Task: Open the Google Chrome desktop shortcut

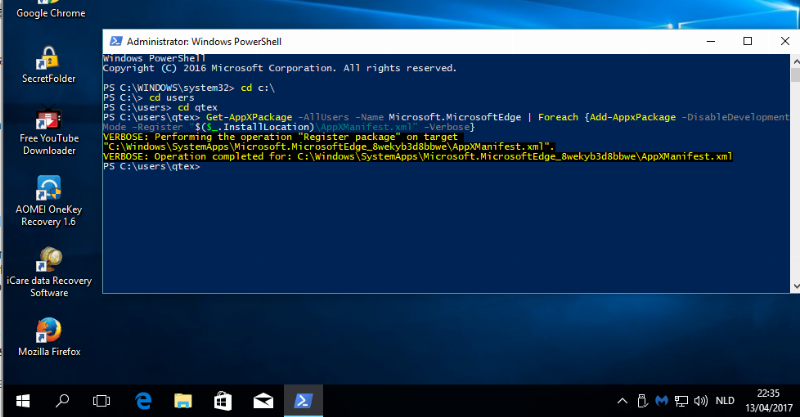Action: tap(48, 12)
